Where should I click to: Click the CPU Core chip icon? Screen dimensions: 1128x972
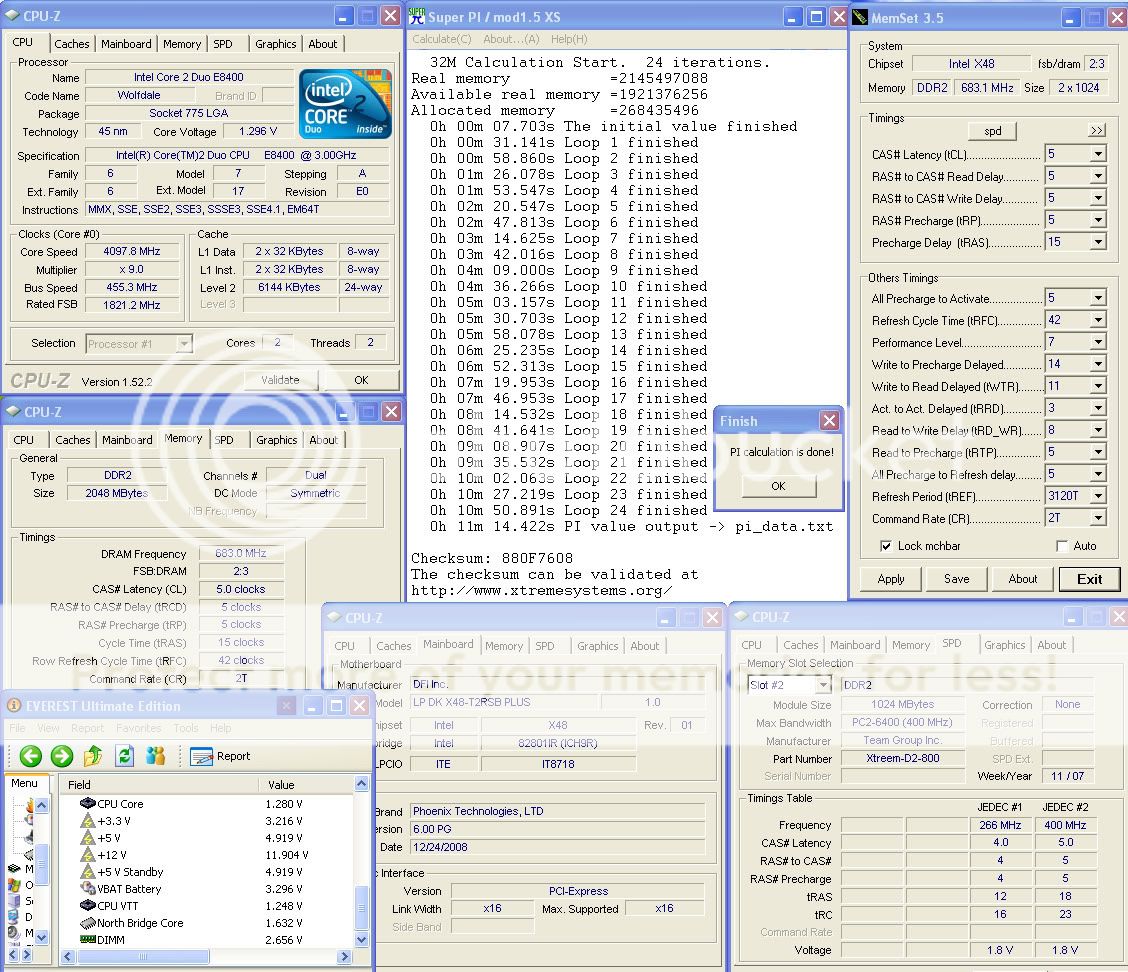click(88, 804)
